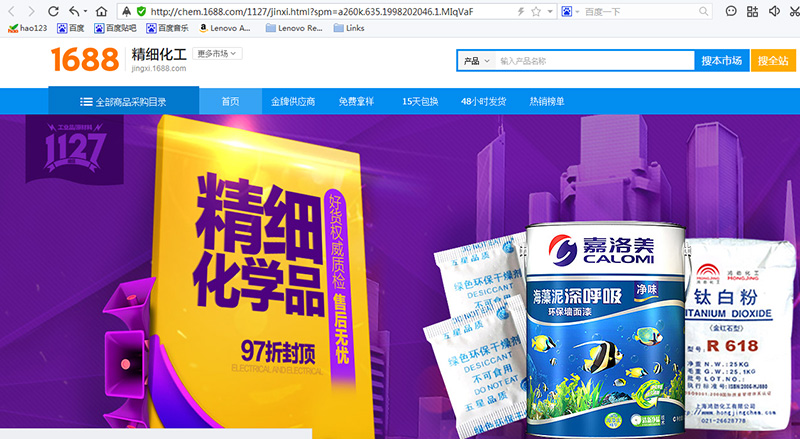
Task: Open the 百度音乐 bookmark
Action: pos(167,28)
